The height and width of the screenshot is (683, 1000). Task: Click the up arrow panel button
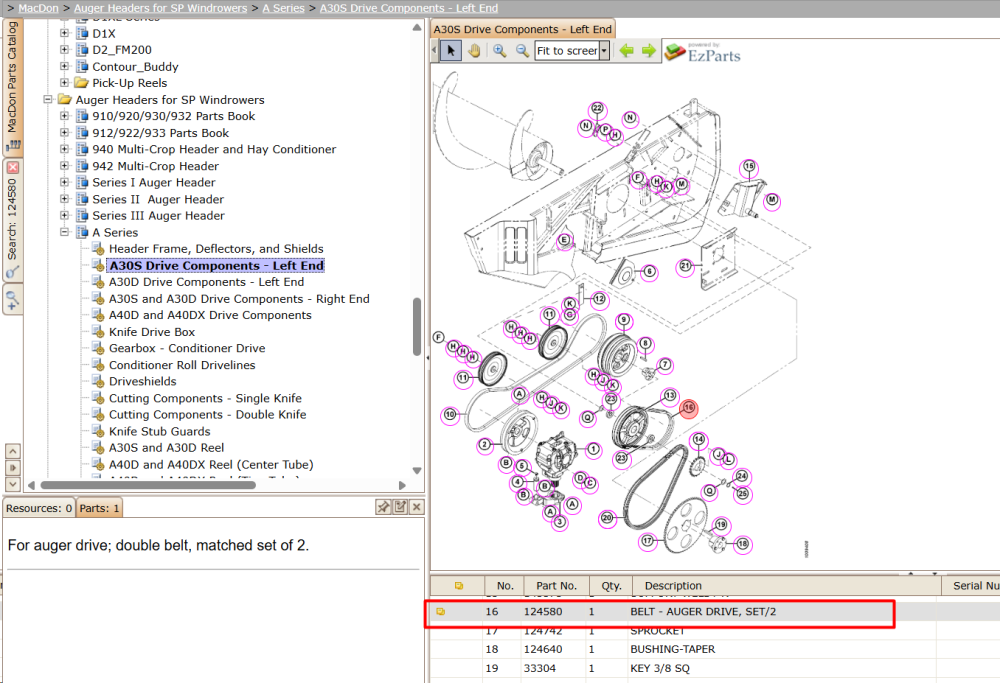coord(13,452)
